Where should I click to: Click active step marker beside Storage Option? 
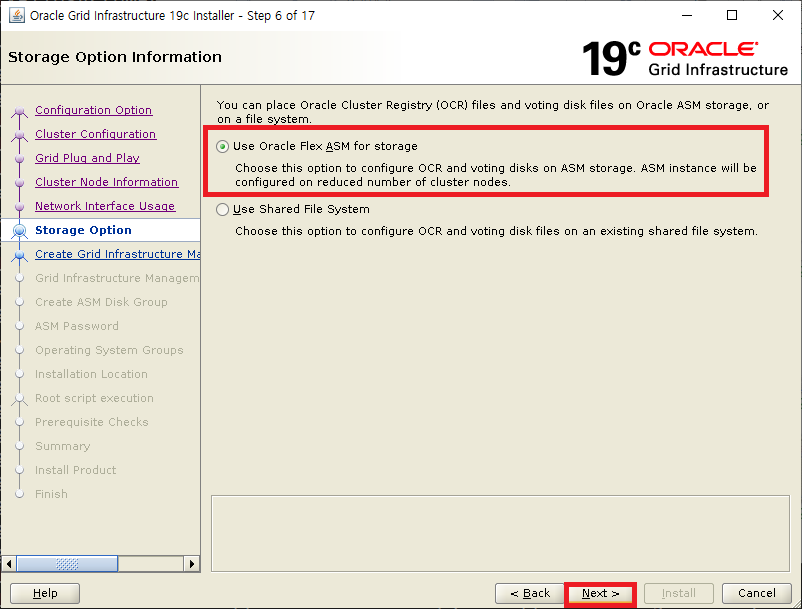coord(19,232)
